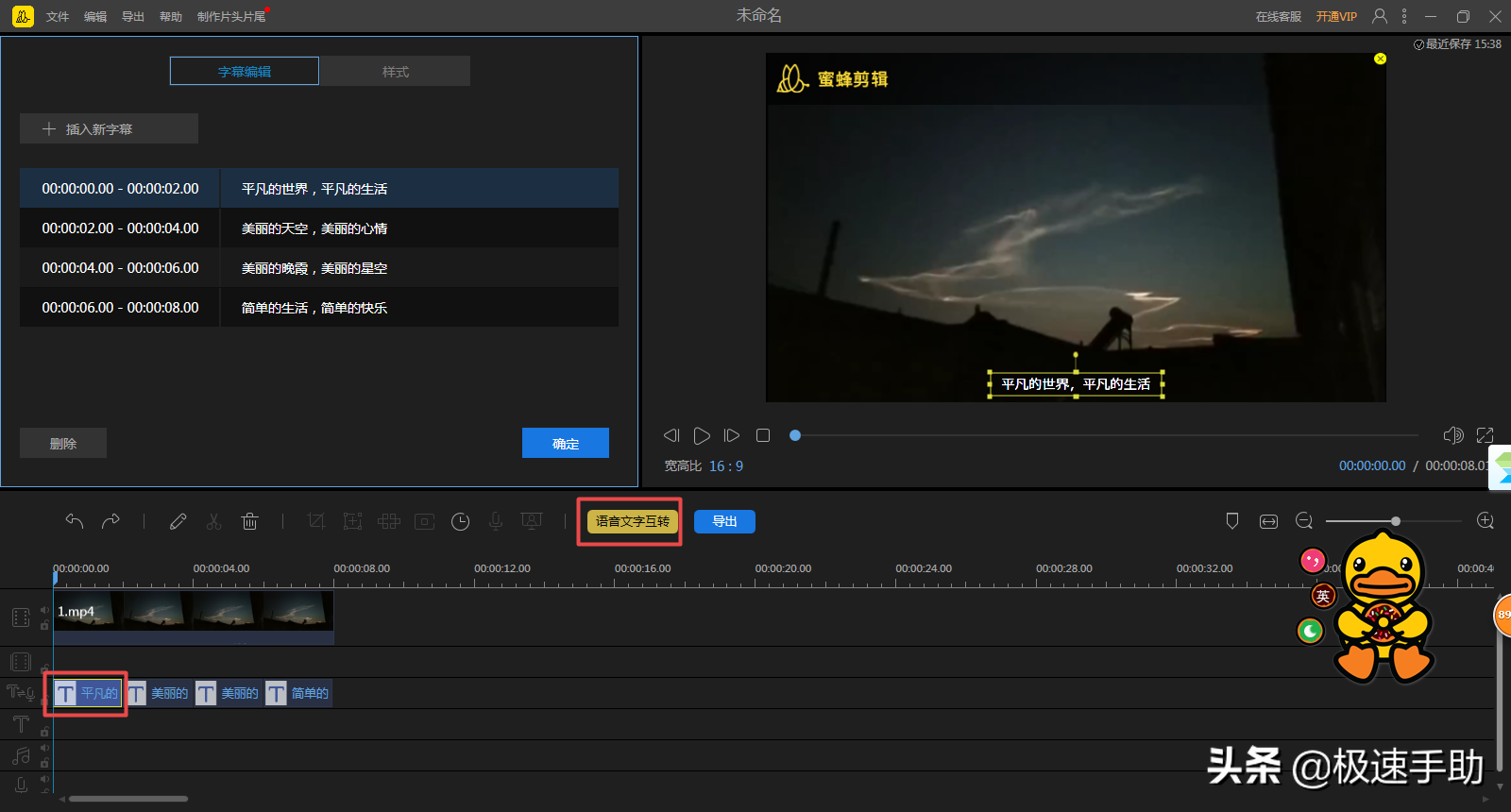Click the voice-over track microphone icon
This screenshot has height=812, width=1511.
click(21, 786)
